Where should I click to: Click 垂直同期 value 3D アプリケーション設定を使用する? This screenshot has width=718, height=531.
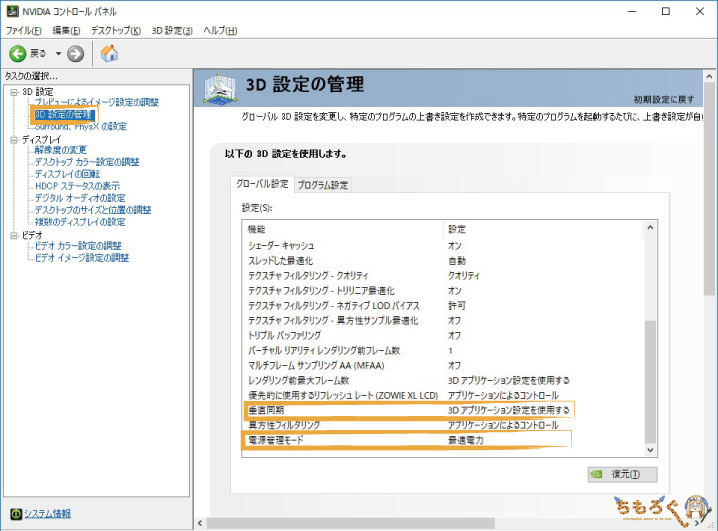pyautogui.click(x=509, y=410)
